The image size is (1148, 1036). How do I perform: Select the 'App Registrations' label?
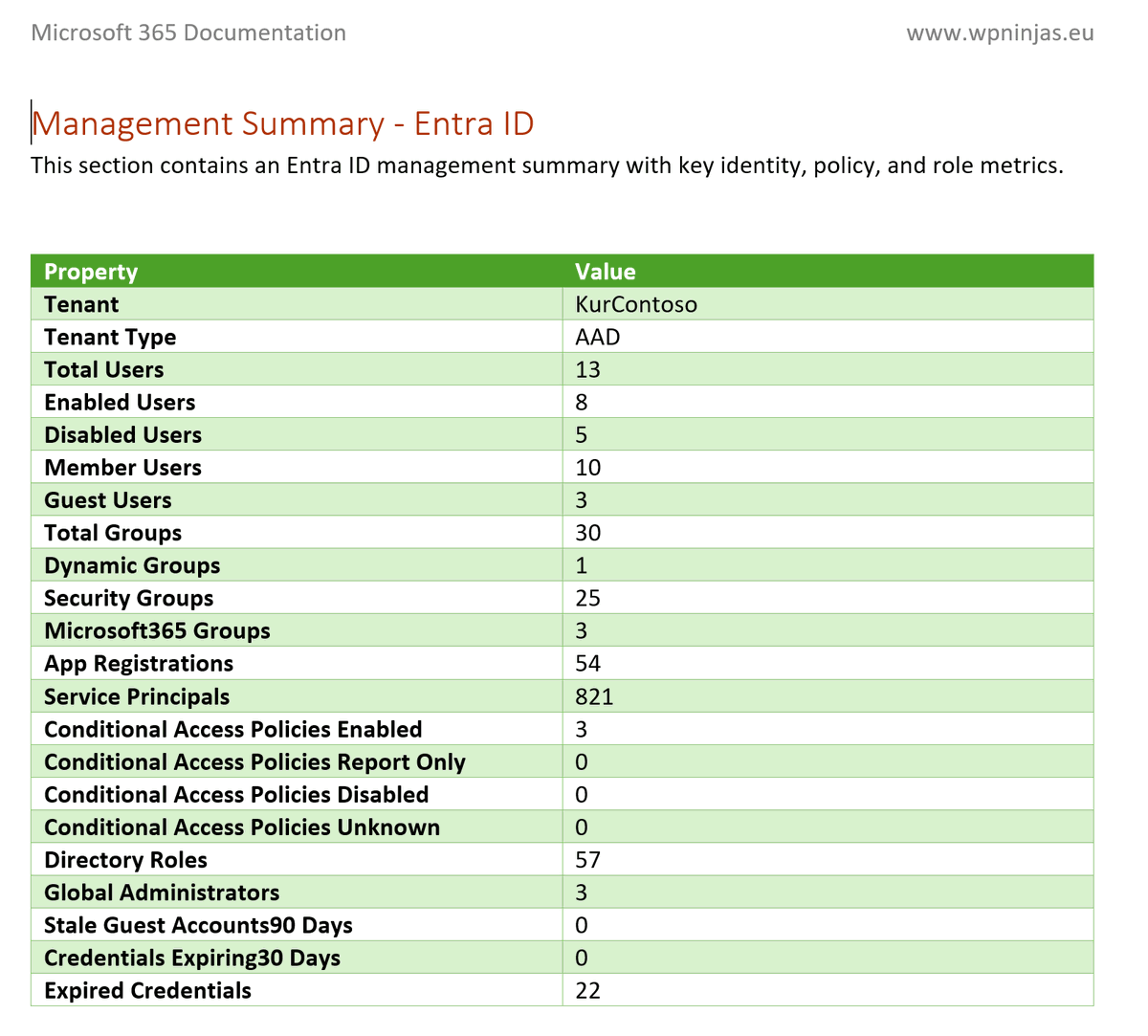(x=139, y=663)
